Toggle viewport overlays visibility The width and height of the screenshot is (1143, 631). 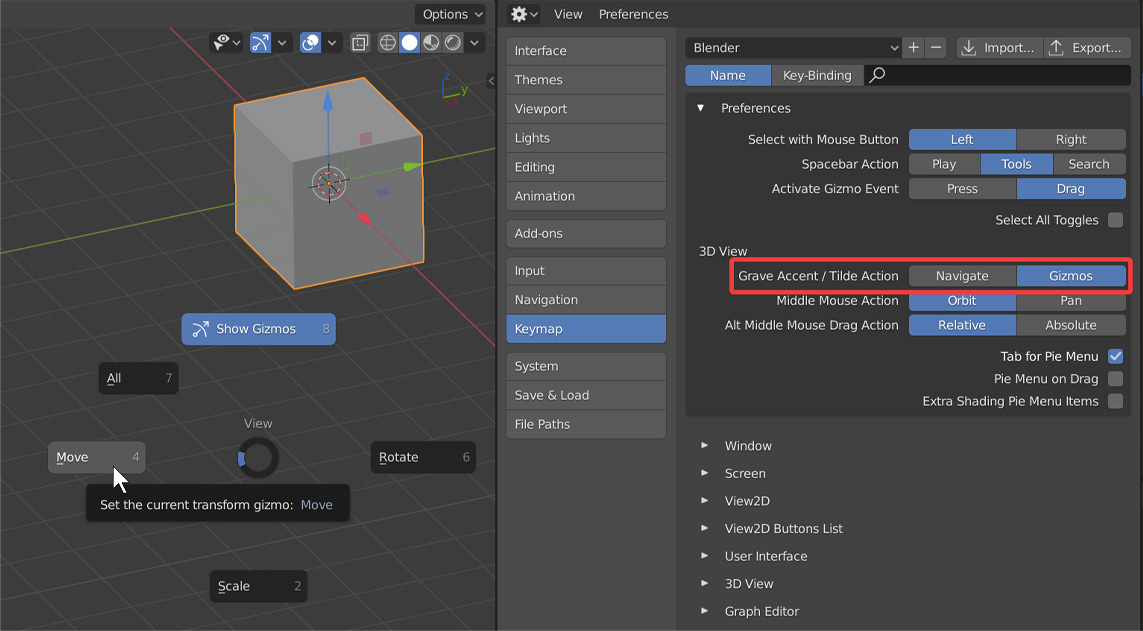[x=310, y=42]
